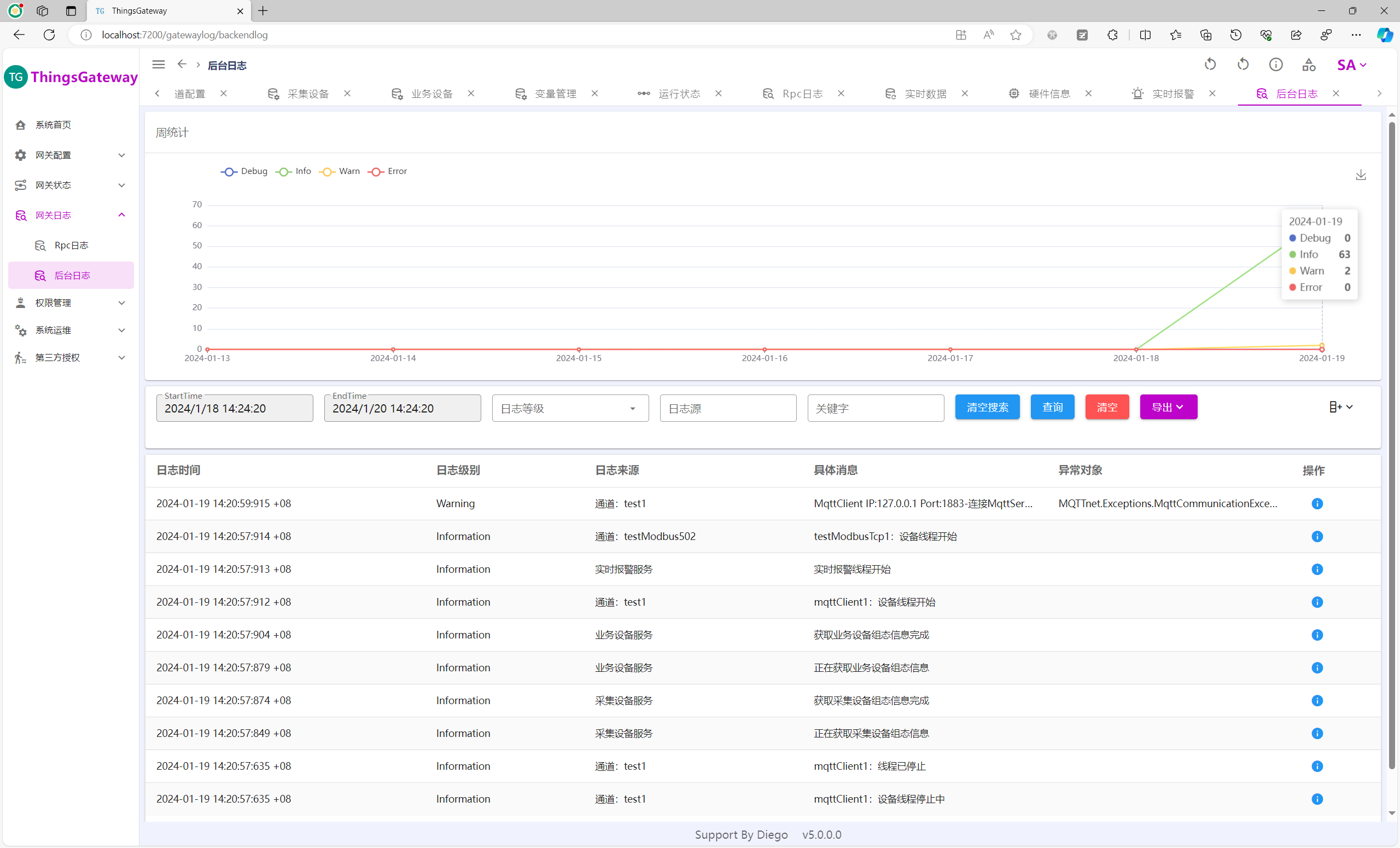The height and width of the screenshot is (848, 1400).
Task: Click the hamburger menu icon
Action: pyautogui.click(x=159, y=65)
